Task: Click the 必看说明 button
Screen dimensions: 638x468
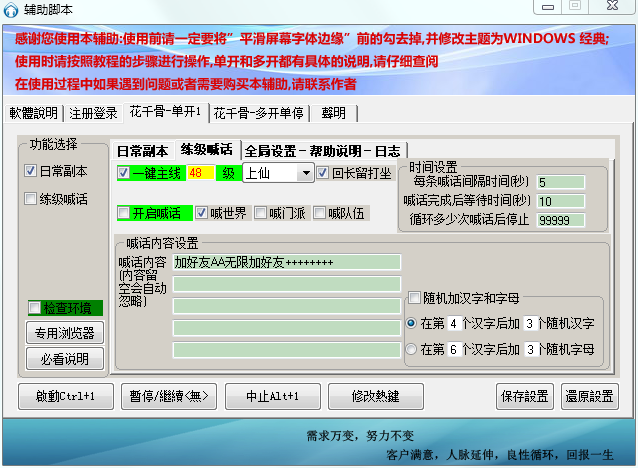Action: (65, 359)
